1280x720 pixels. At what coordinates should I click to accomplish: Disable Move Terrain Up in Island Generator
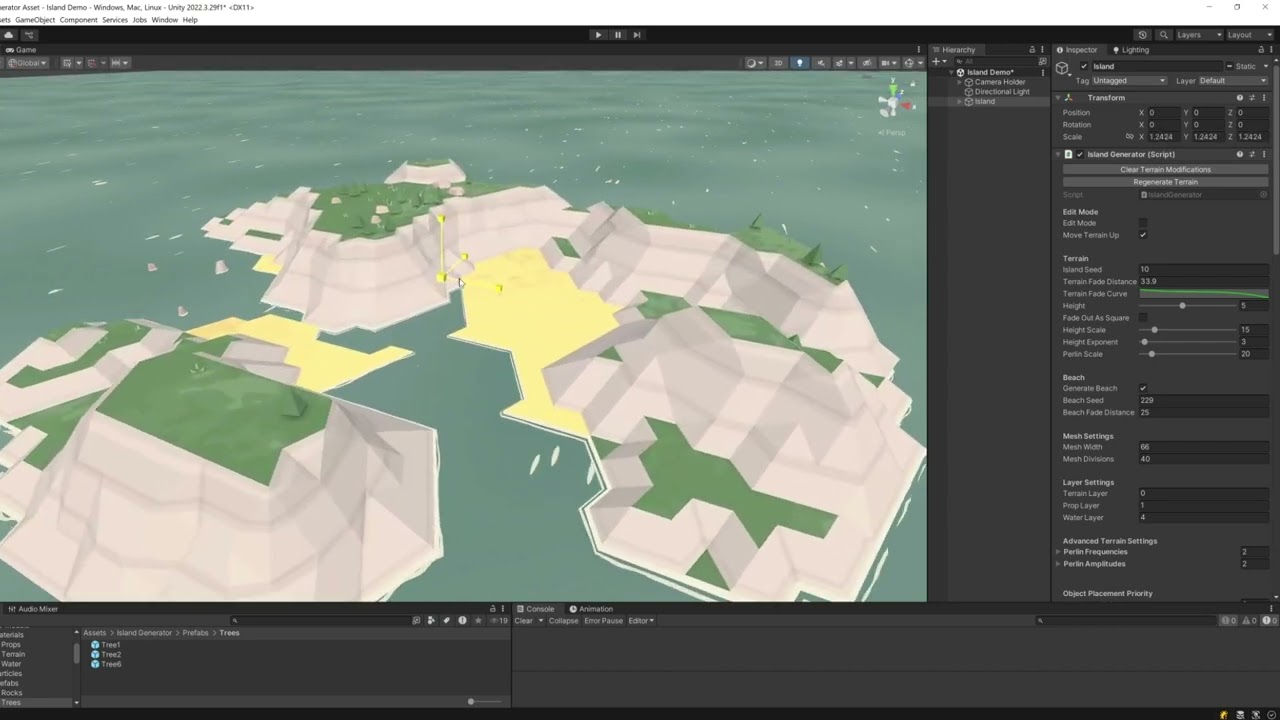coord(1143,235)
